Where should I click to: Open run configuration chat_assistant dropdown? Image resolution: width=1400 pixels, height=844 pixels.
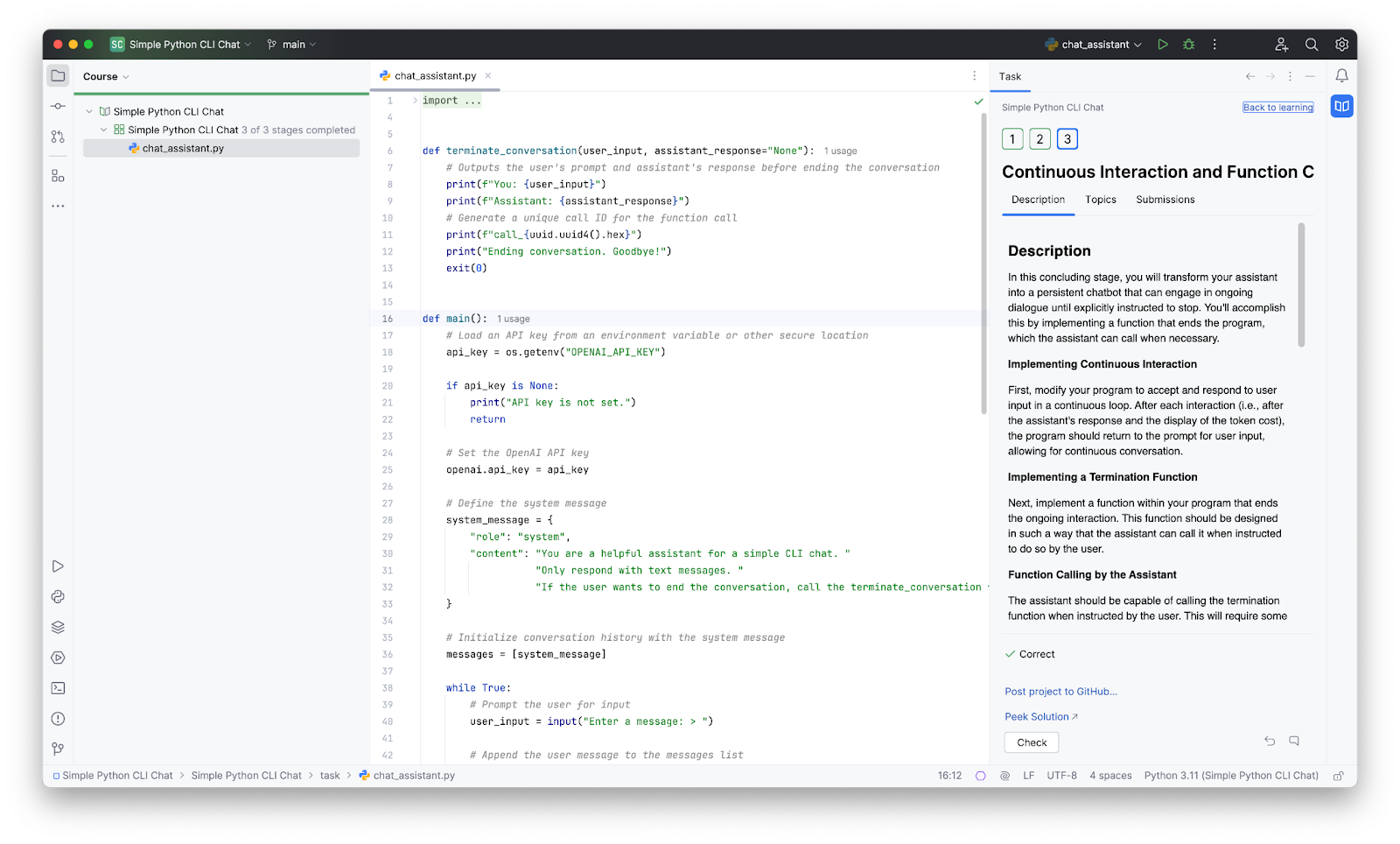point(1093,45)
